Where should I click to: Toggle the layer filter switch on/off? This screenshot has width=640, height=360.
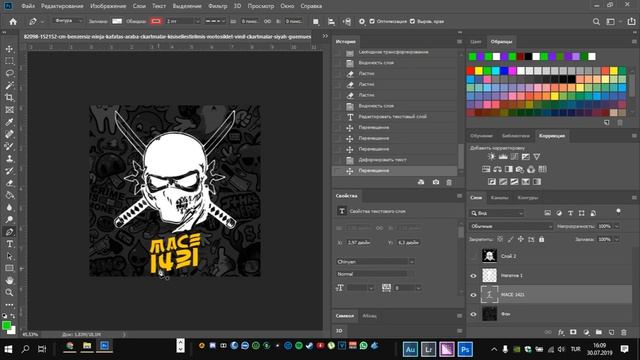(618, 212)
